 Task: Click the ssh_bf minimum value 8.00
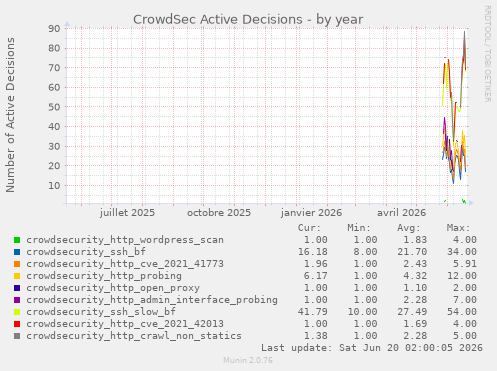tap(365, 252)
